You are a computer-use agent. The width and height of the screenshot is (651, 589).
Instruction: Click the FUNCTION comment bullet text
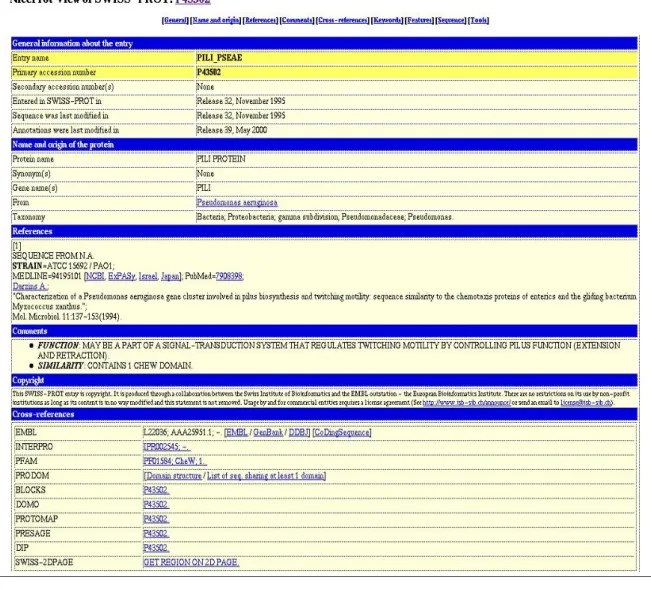tap(329, 350)
